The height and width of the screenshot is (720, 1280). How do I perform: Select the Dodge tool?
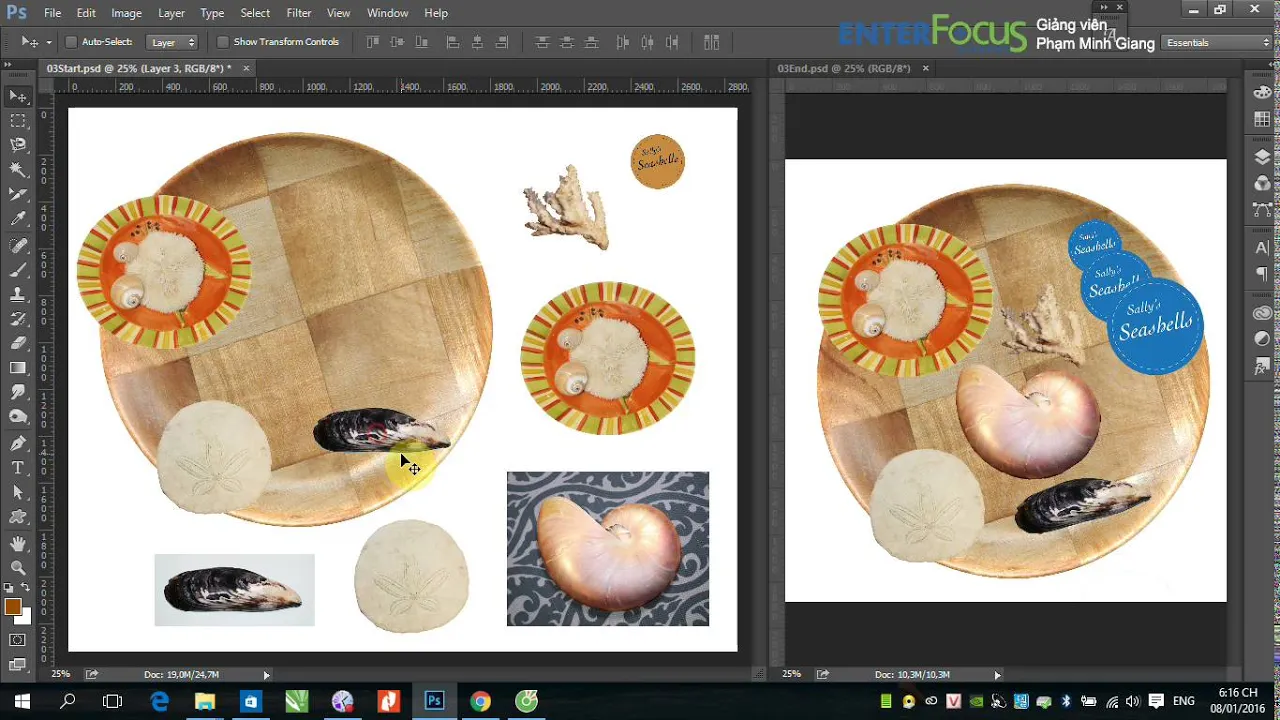pos(18,418)
